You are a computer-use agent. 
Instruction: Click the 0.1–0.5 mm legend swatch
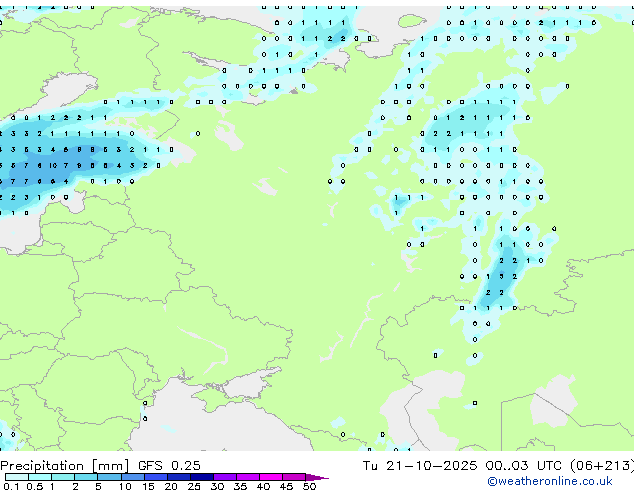(x=17, y=477)
